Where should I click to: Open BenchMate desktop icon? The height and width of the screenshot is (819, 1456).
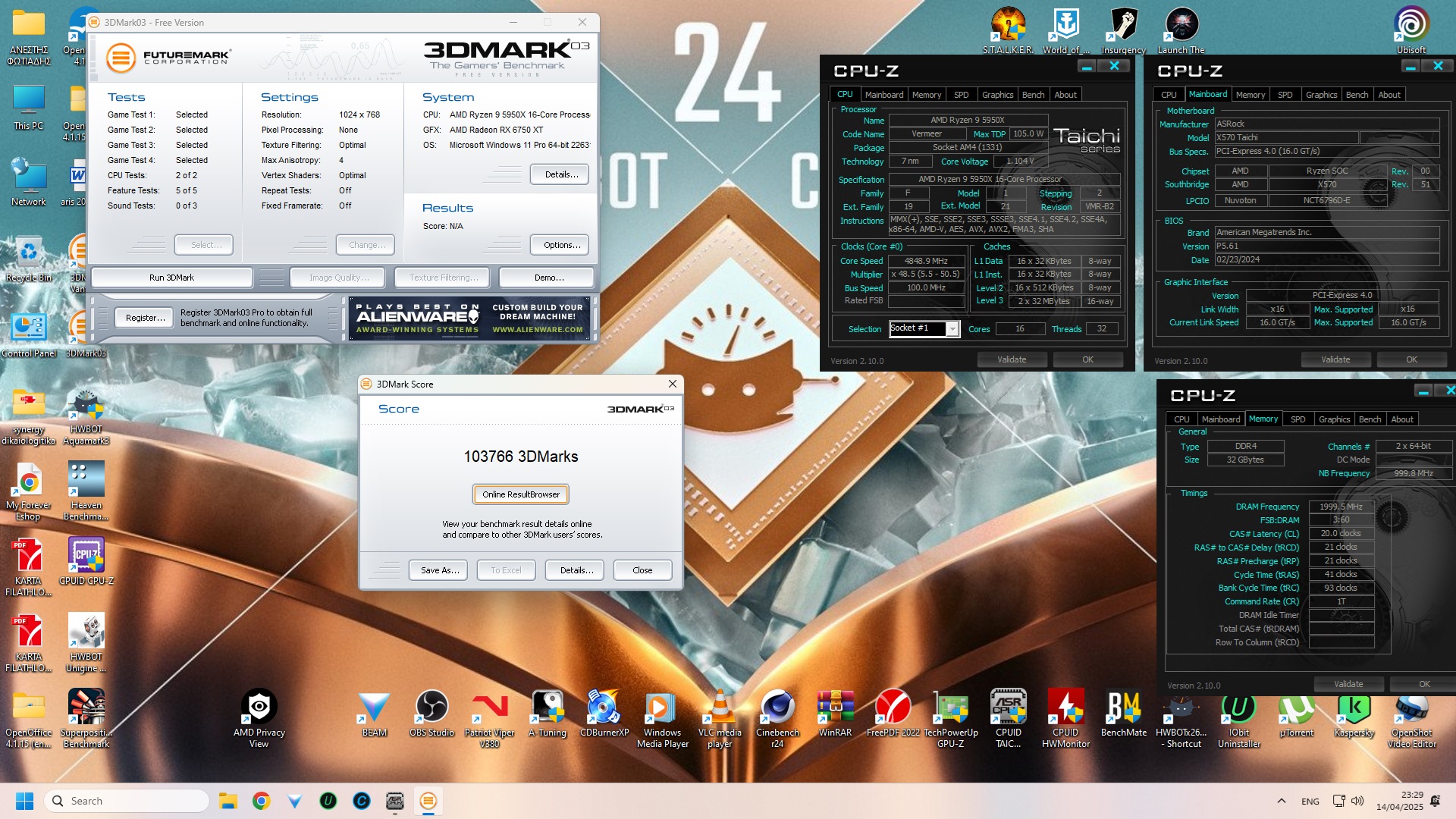point(1124,714)
